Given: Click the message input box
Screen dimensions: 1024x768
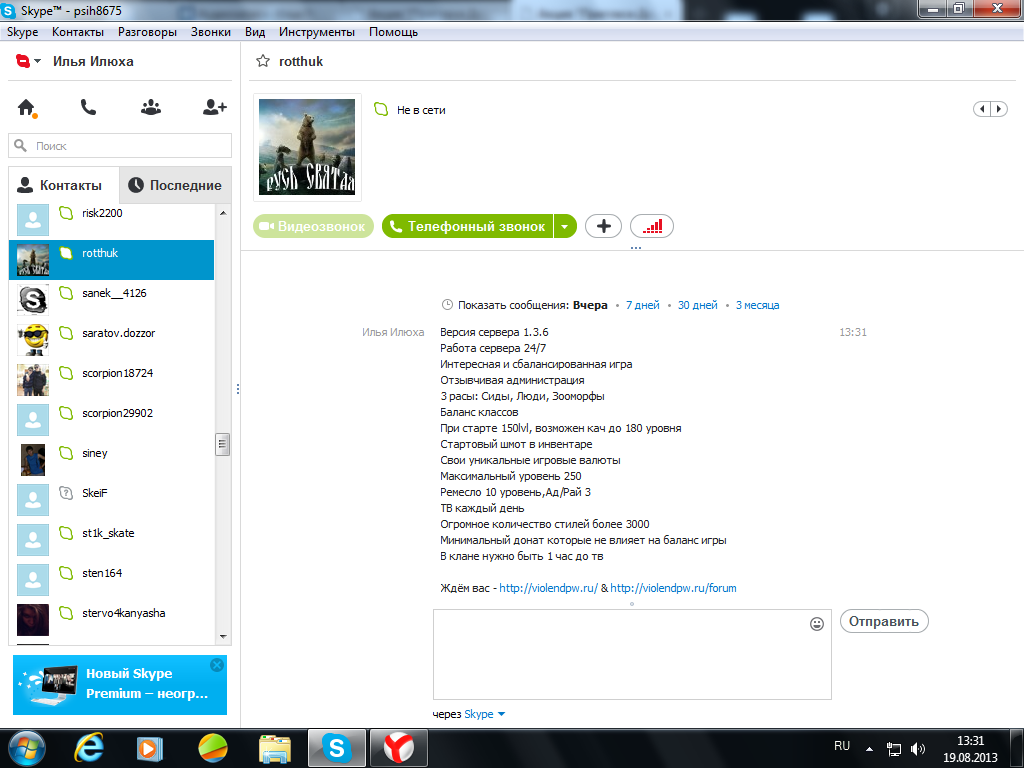Looking at the screenshot, I should tap(632, 654).
